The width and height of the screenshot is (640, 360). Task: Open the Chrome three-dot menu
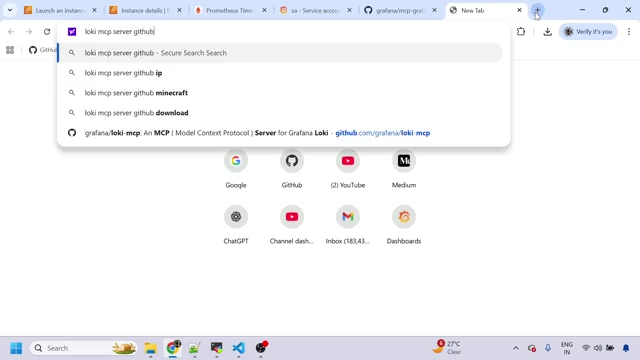629,31
